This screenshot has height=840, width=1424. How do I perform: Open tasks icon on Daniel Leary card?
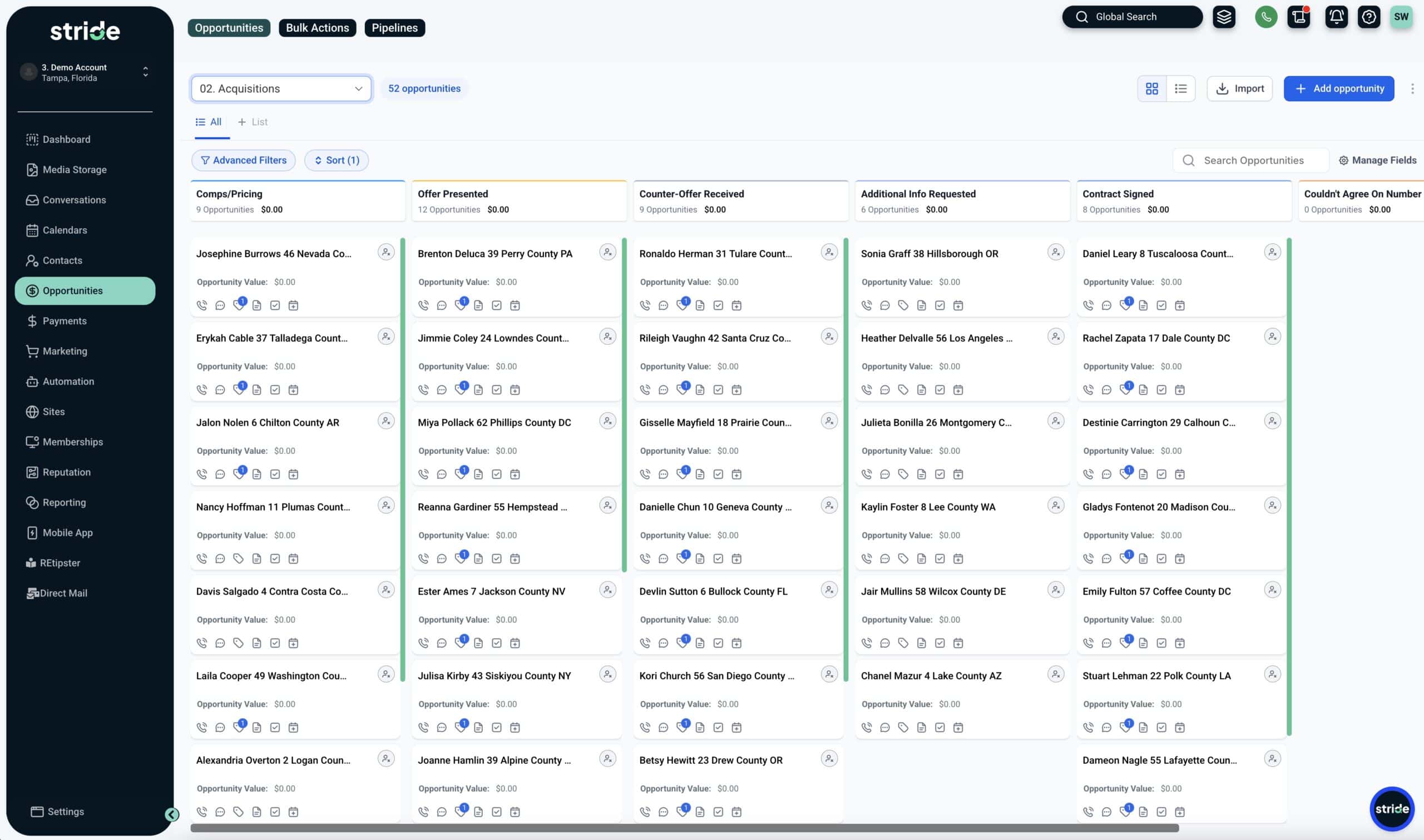1161,305
